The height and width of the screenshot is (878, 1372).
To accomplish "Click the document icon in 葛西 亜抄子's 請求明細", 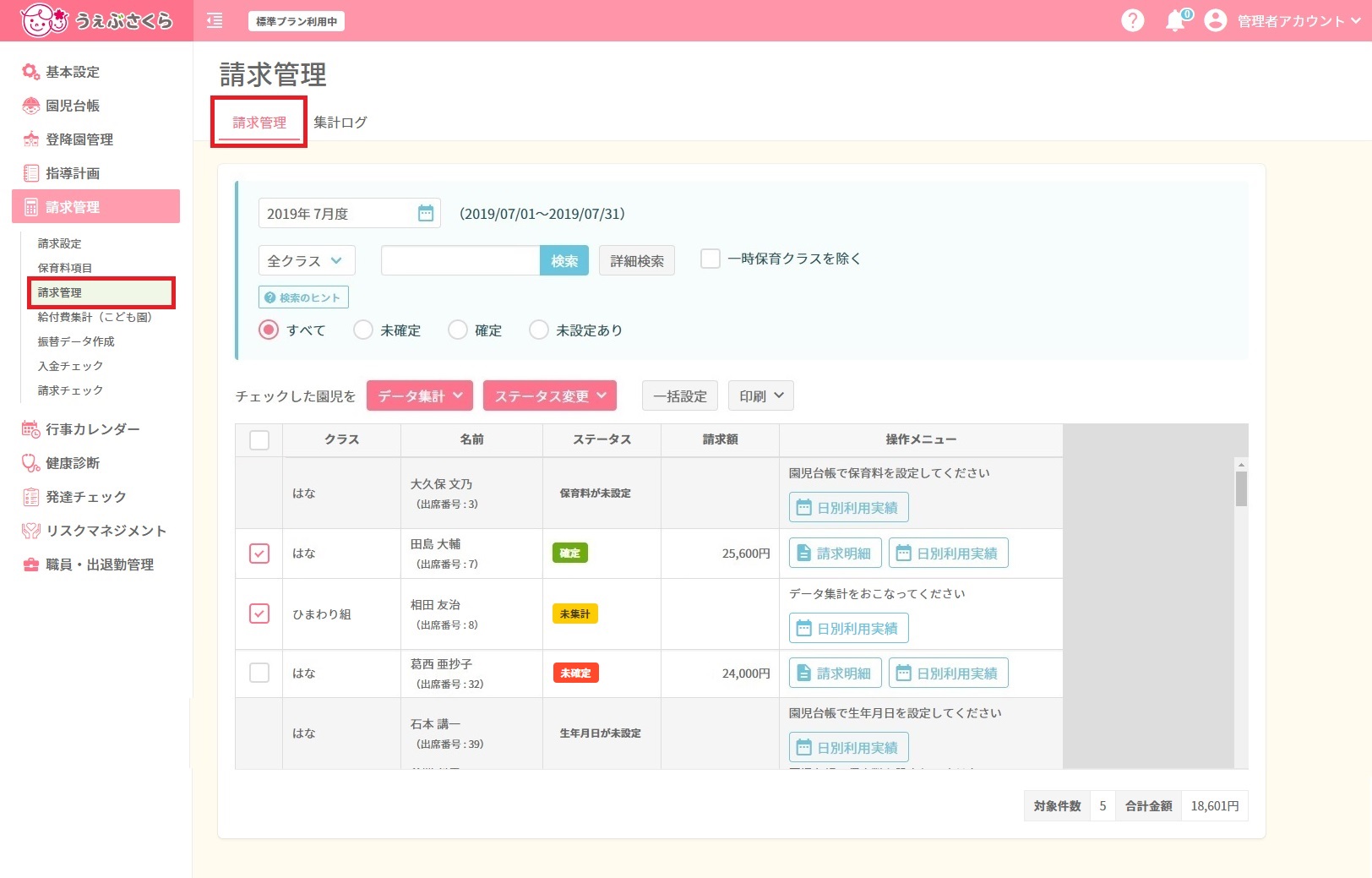I will 804,673.
